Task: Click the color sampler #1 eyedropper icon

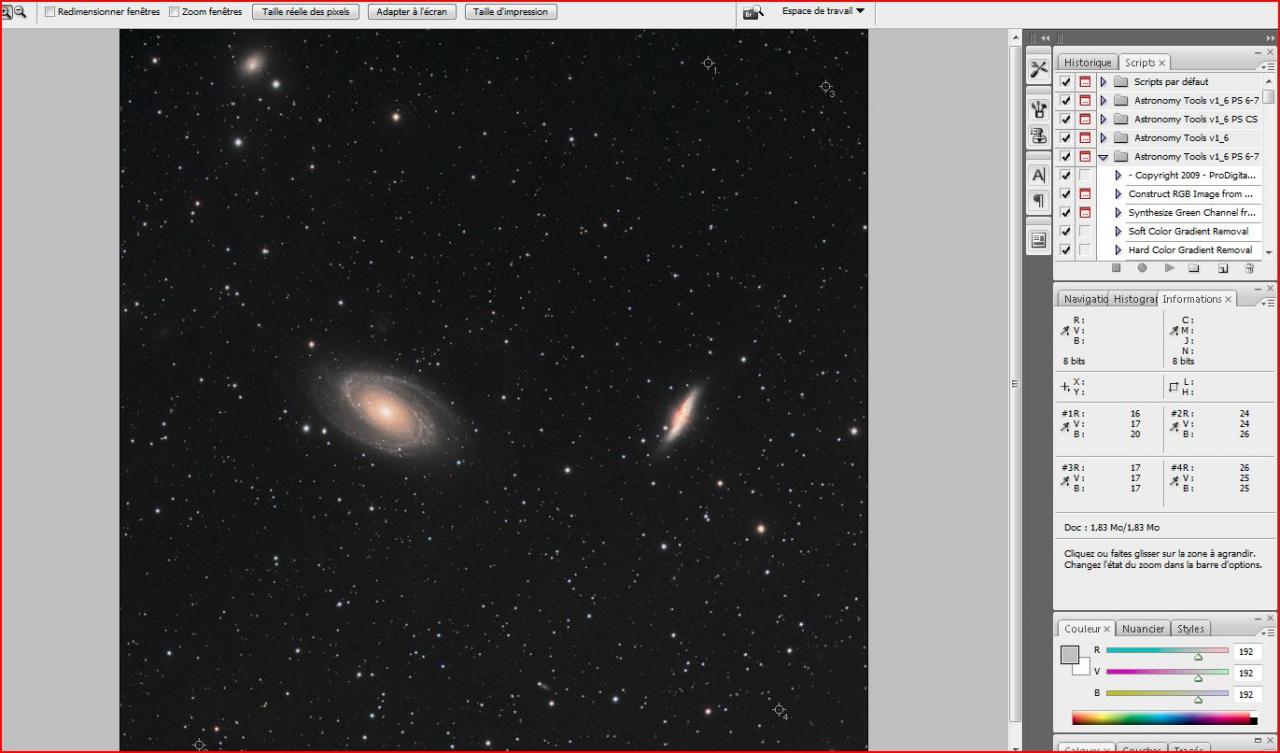Action: 1066,426
